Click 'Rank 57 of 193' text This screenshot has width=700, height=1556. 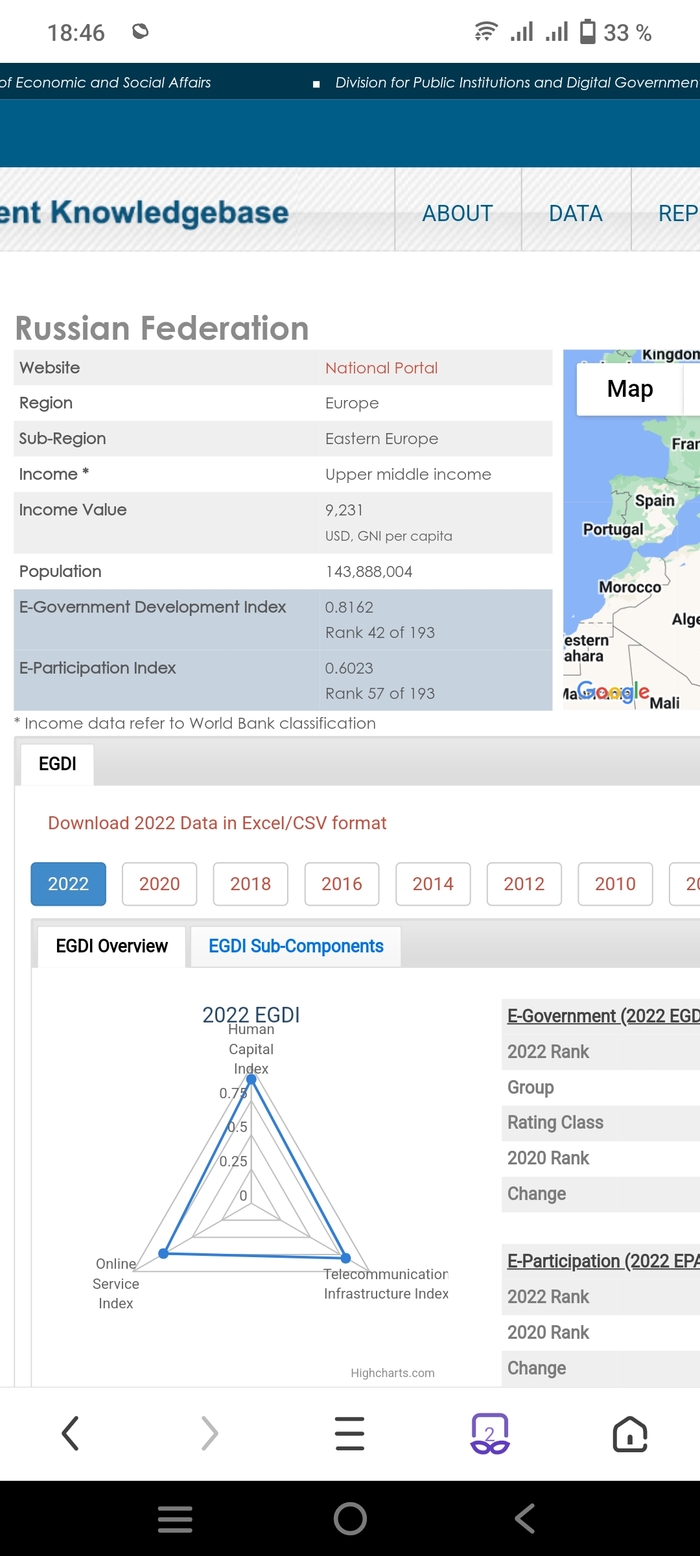pyautogui.click(x=380, y=693)
